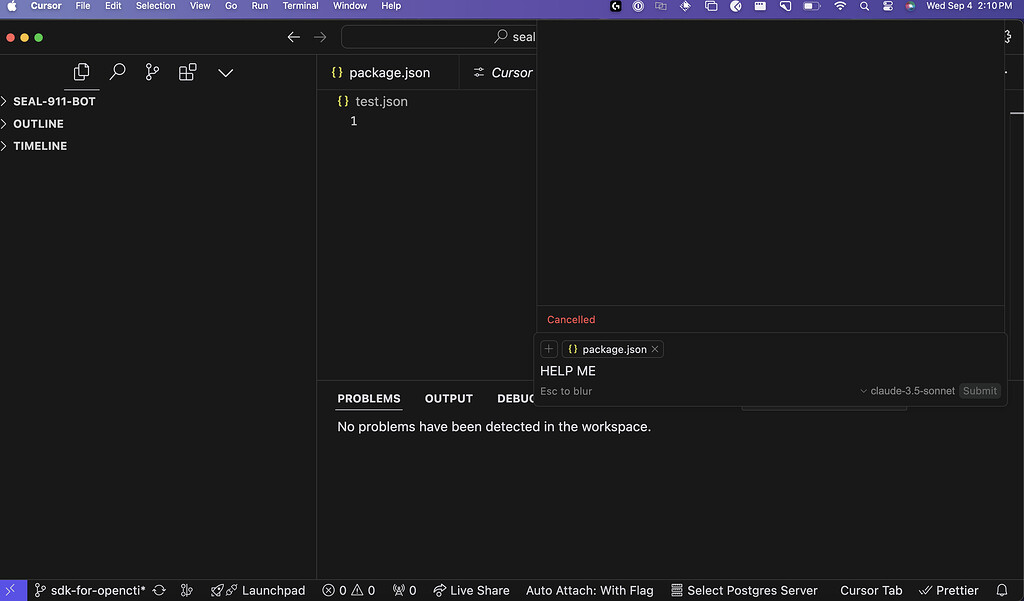Click the HELP ME chat input field

[x=700, y=370]
